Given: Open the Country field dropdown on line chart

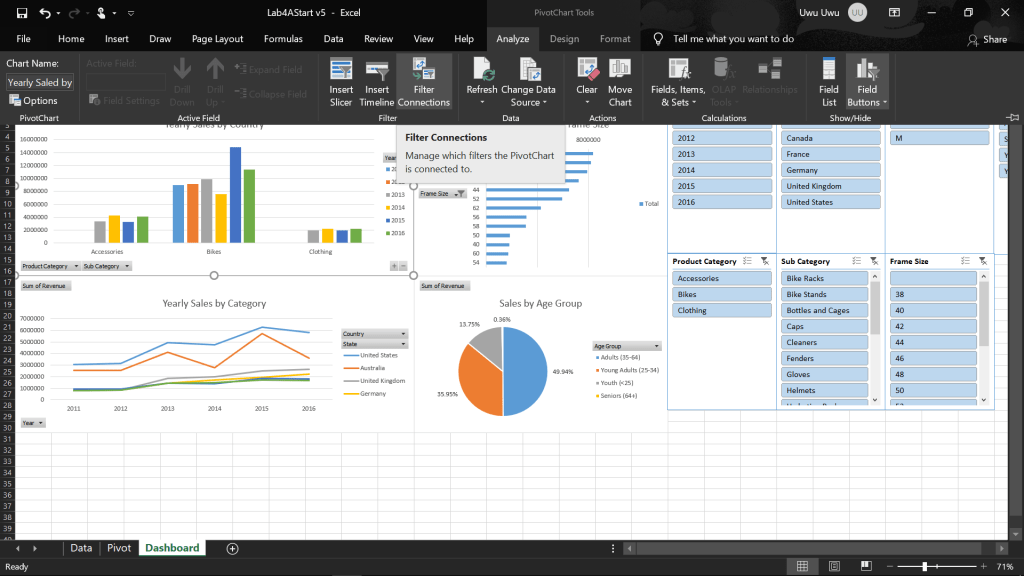Looking at the screenshot, I should tap(403, 333).
